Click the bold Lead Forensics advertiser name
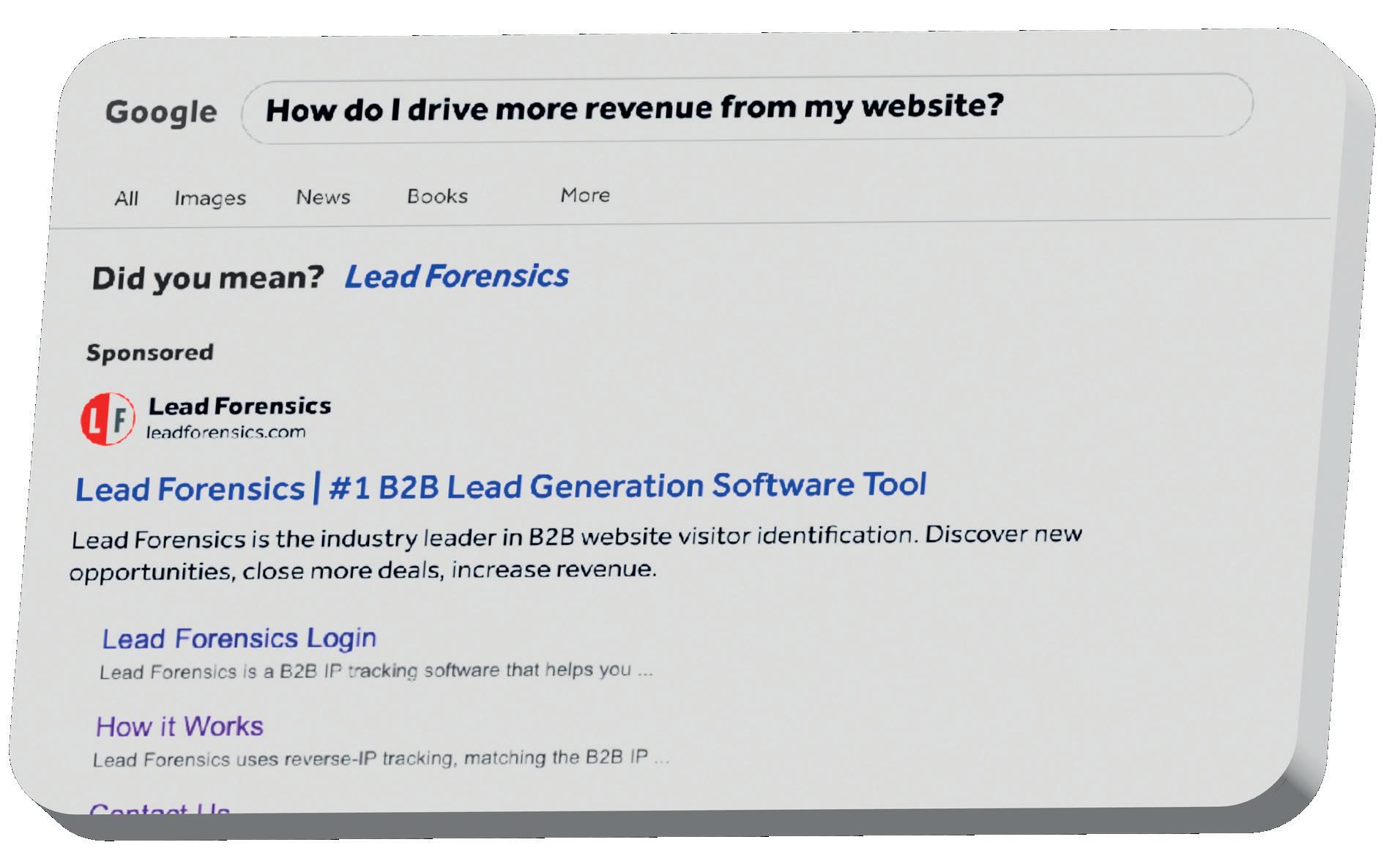This screenshot has height=864, width=1400. pos(240,406)
